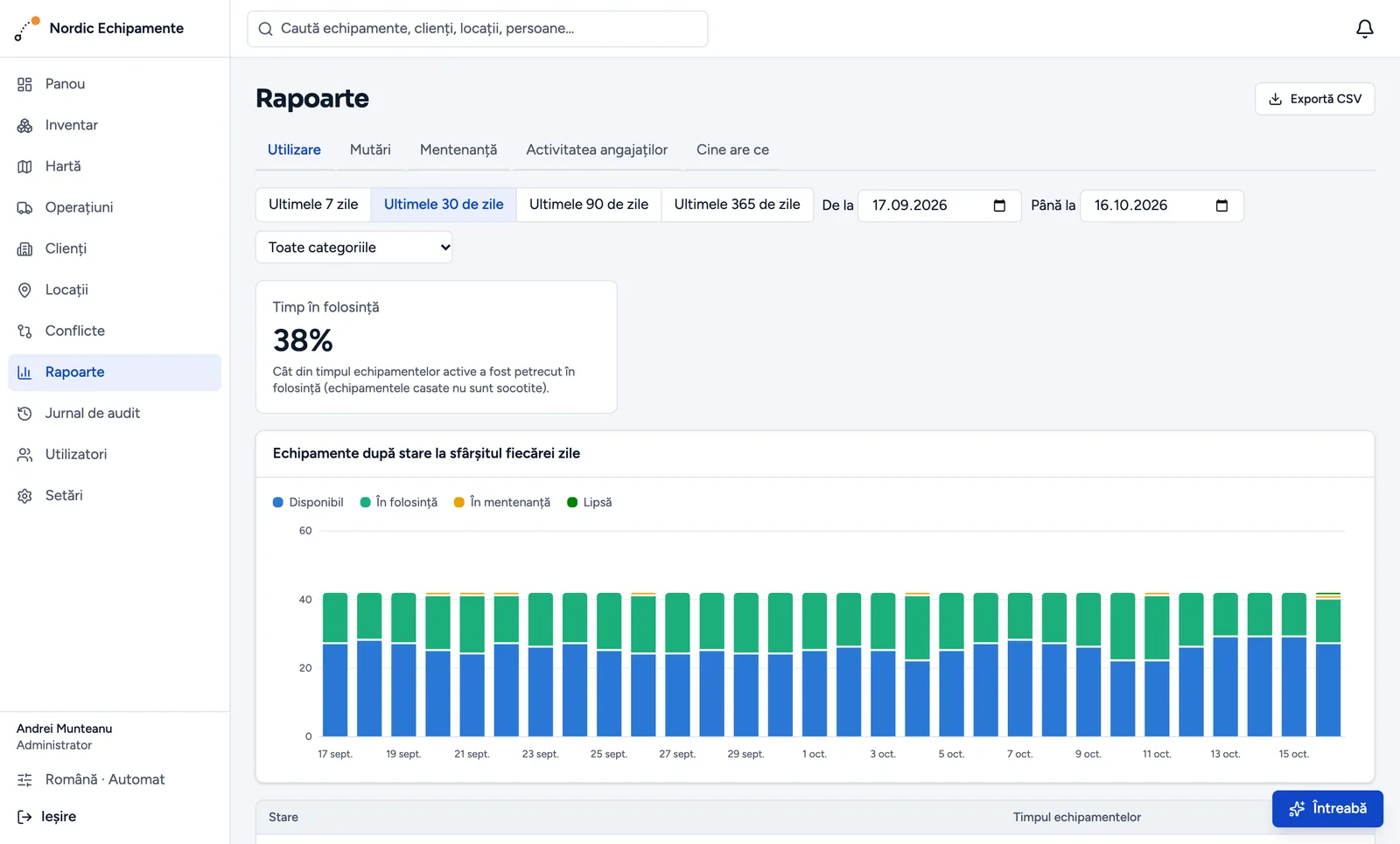Screen dimensions: 1400x844
Task: Click the language sliders icon
Action: pos(24,779)
